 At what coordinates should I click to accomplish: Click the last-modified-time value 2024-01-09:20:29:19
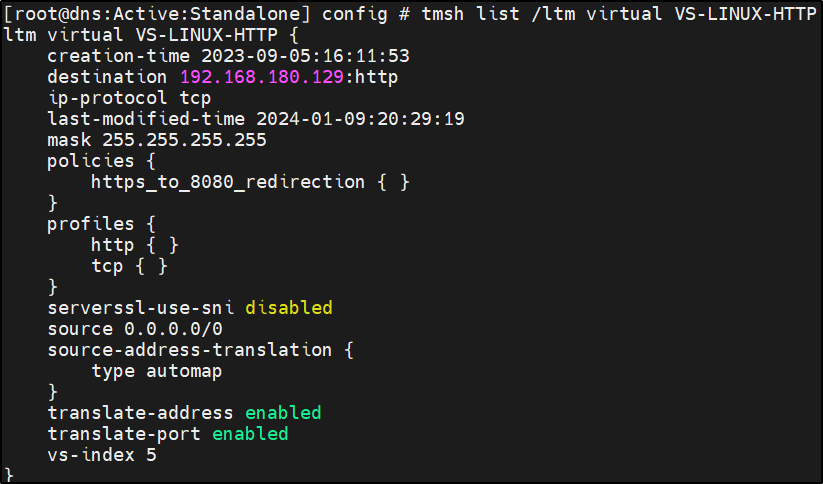pyautogui.click(x=360, y=119)
